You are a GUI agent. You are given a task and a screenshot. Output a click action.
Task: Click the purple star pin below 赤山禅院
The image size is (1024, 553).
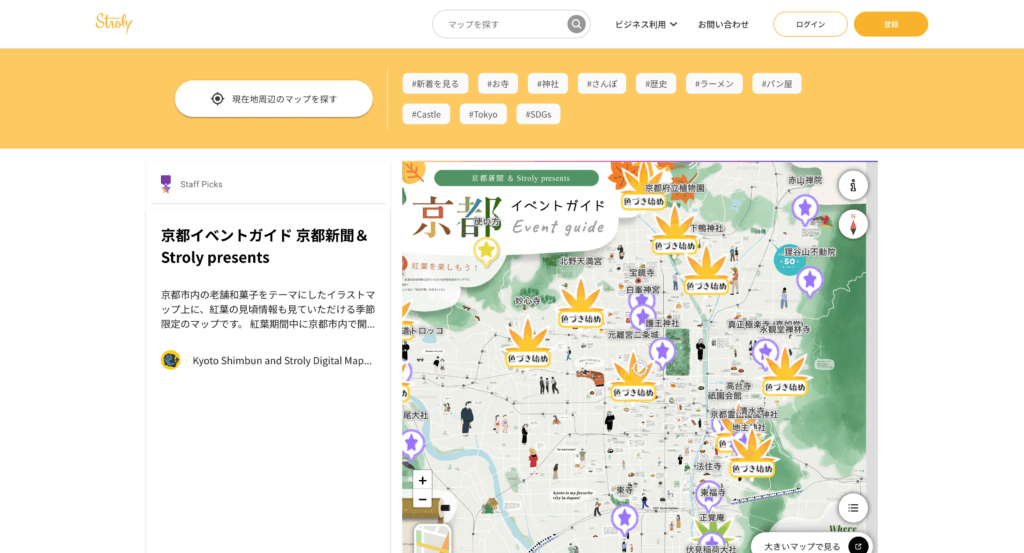point(805,210)
